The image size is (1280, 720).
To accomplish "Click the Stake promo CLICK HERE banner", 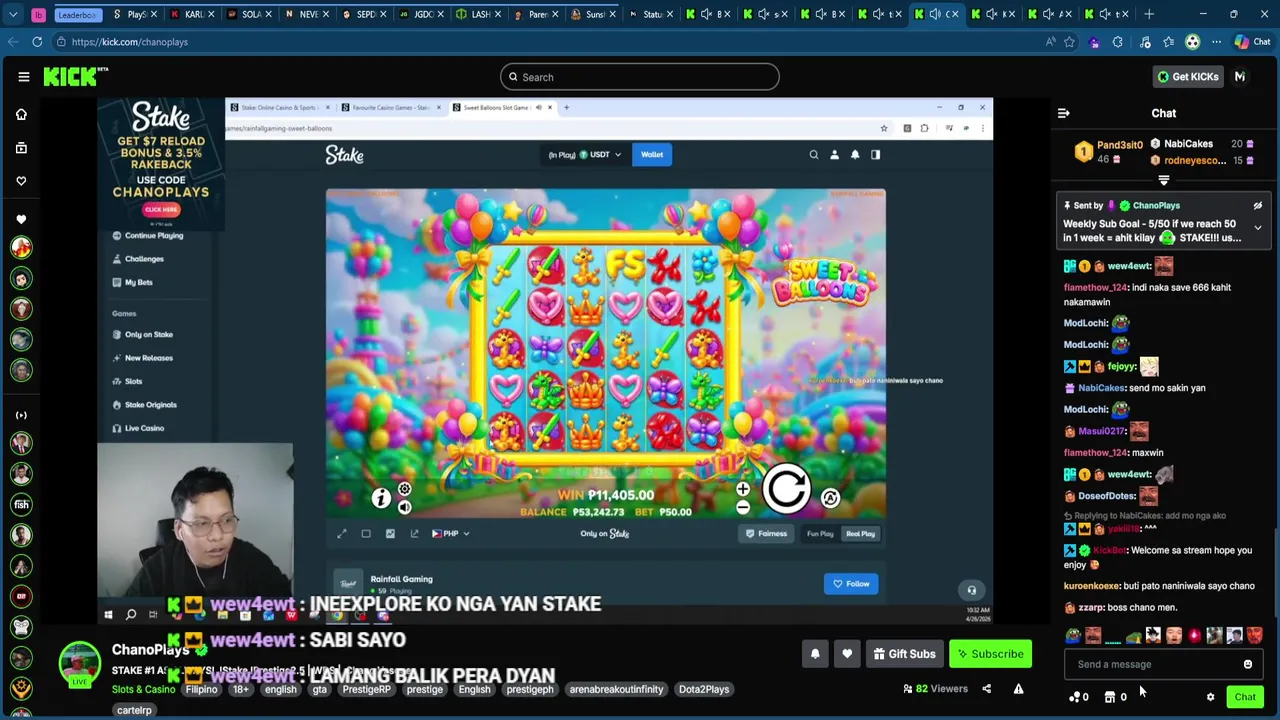I will pyautogui.click(x=161, y=209).
